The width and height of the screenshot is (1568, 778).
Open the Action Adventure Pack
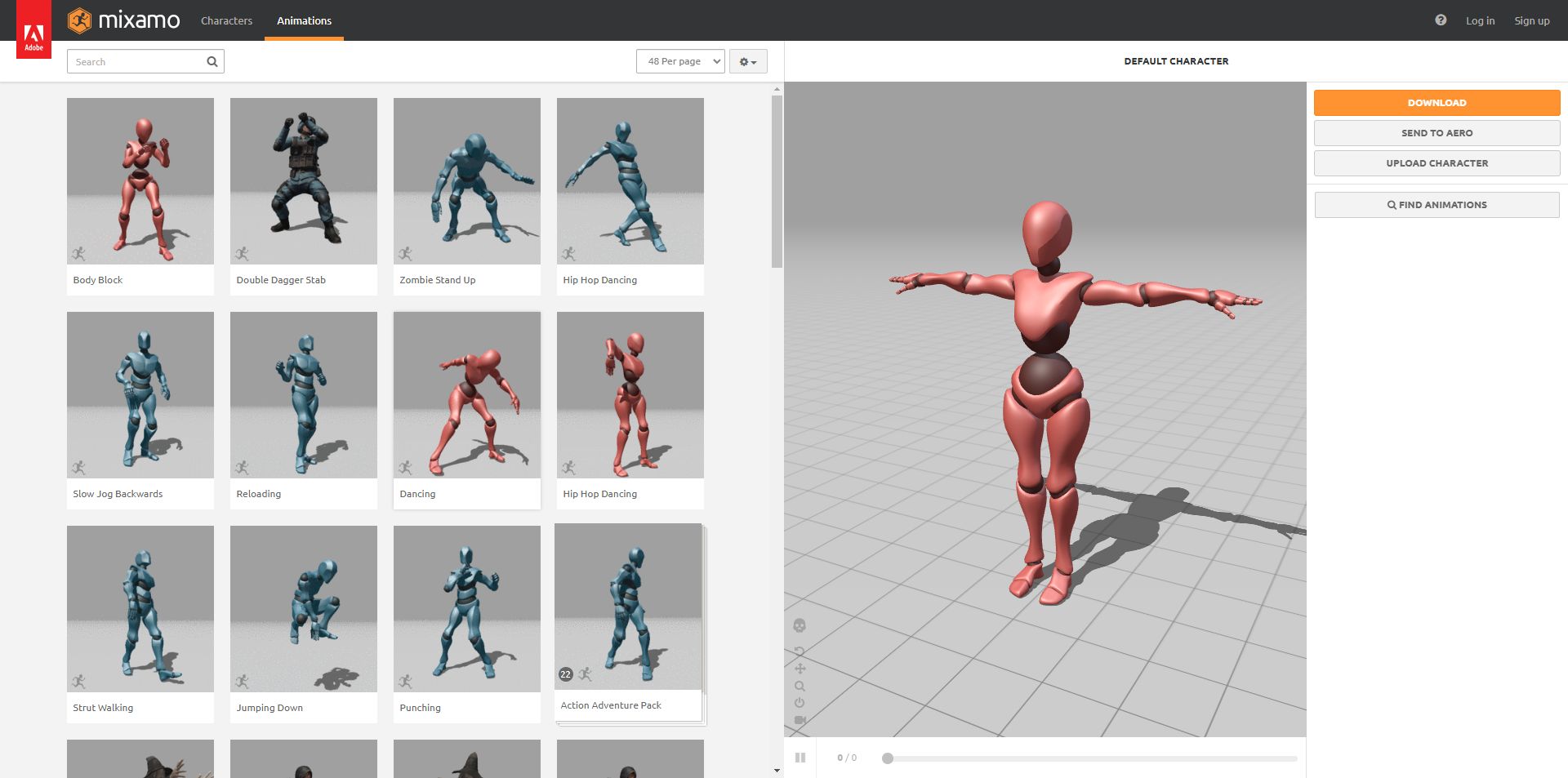(627, 608)
